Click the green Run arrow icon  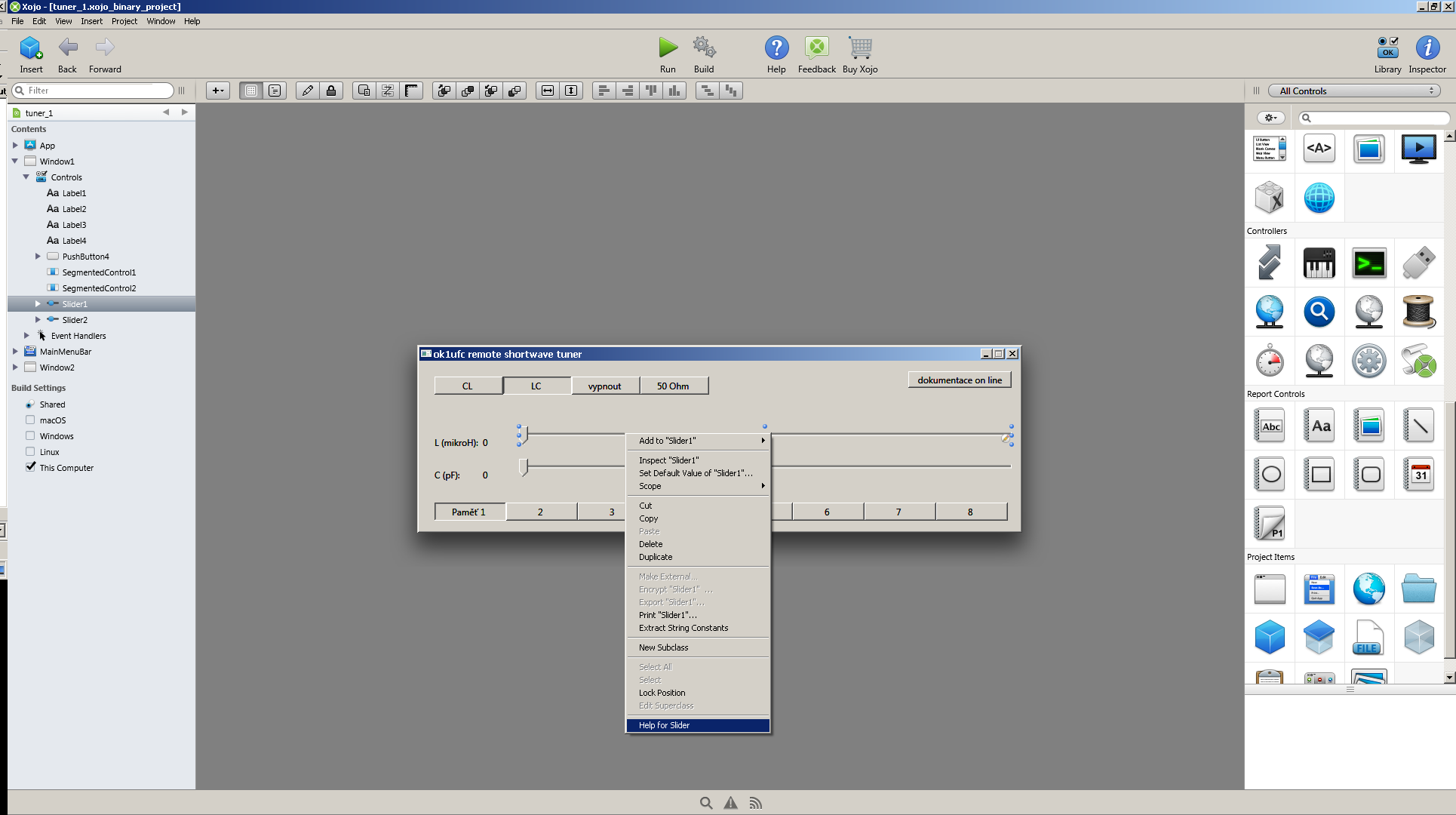(668, 48)
